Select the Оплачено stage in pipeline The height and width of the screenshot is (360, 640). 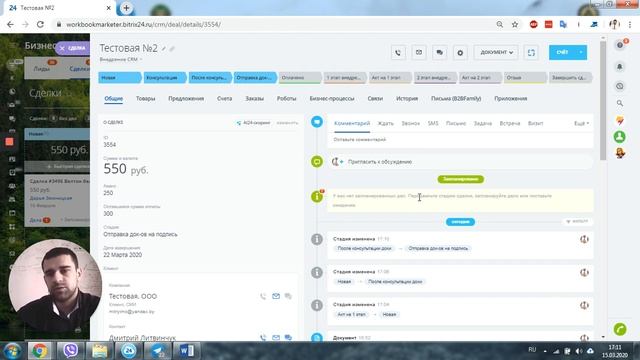300,78
